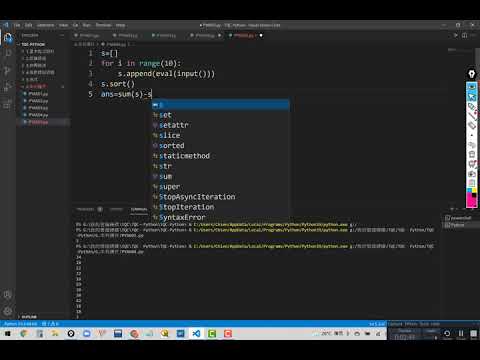Open the Selection menu
480x360 pixels.
(45, 25)
